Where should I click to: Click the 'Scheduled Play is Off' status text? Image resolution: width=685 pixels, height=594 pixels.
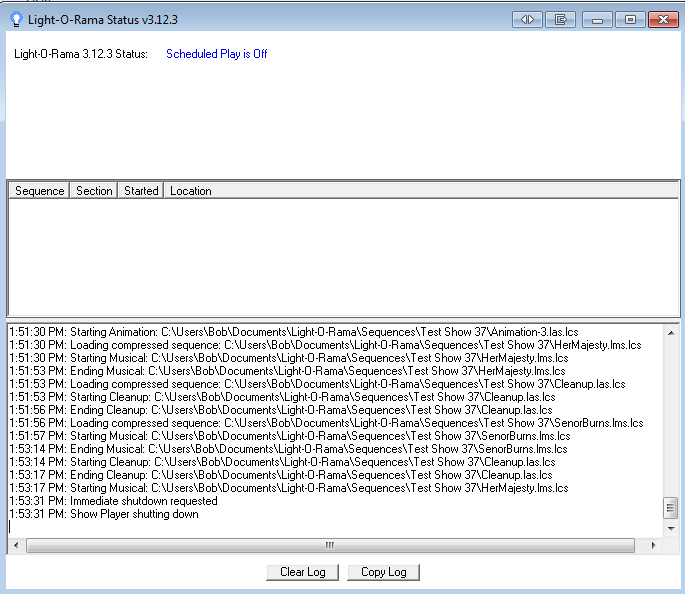pyautogui.click(x=217, y=54)
